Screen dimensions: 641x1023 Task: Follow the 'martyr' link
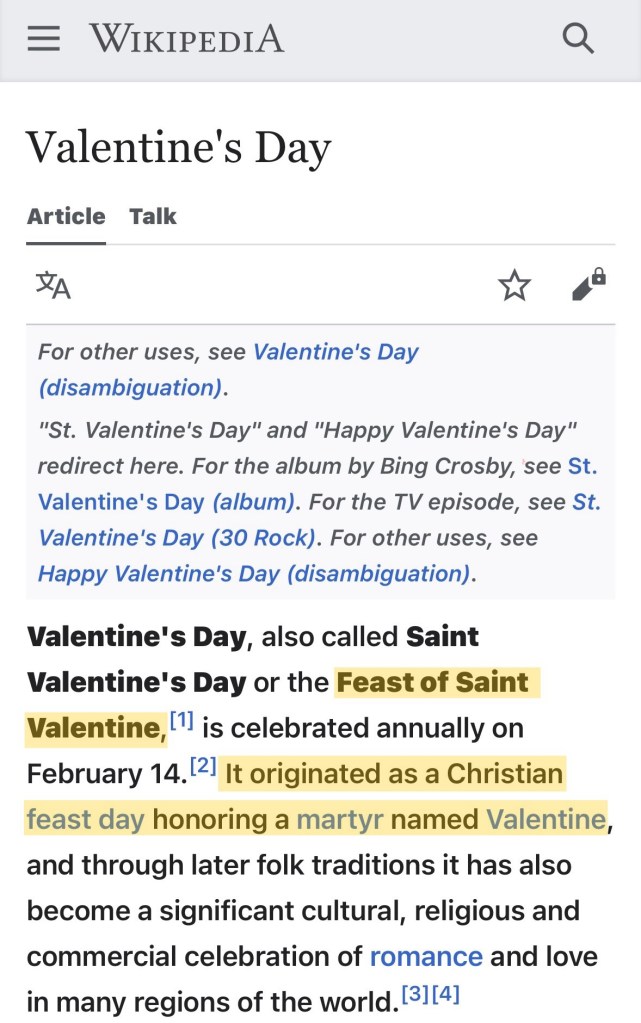pos(340,820)
